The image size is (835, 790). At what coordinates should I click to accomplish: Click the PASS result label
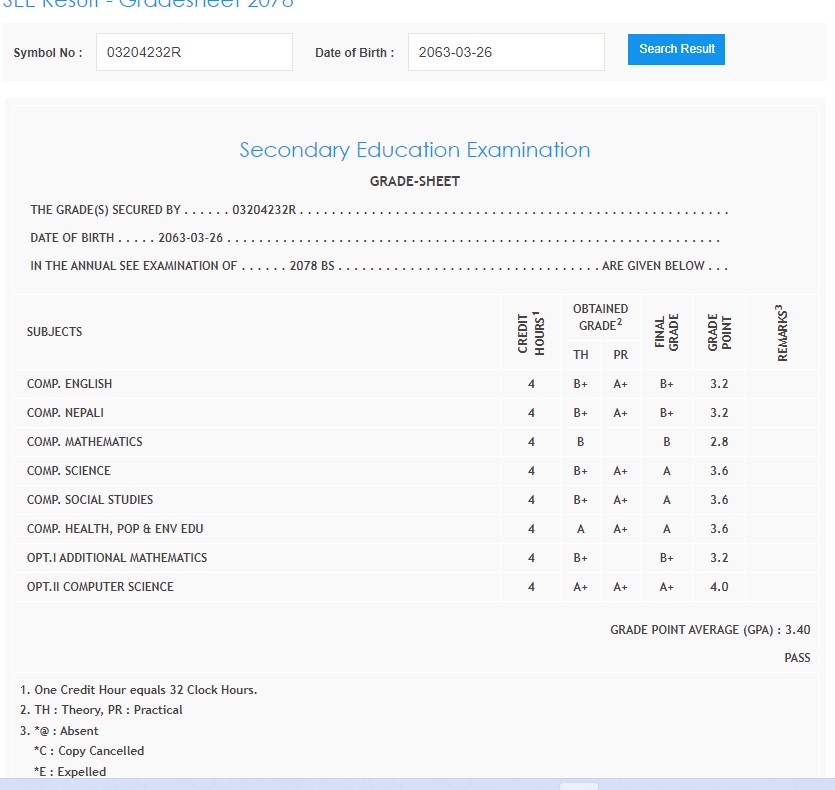click(x=797, y=658)
